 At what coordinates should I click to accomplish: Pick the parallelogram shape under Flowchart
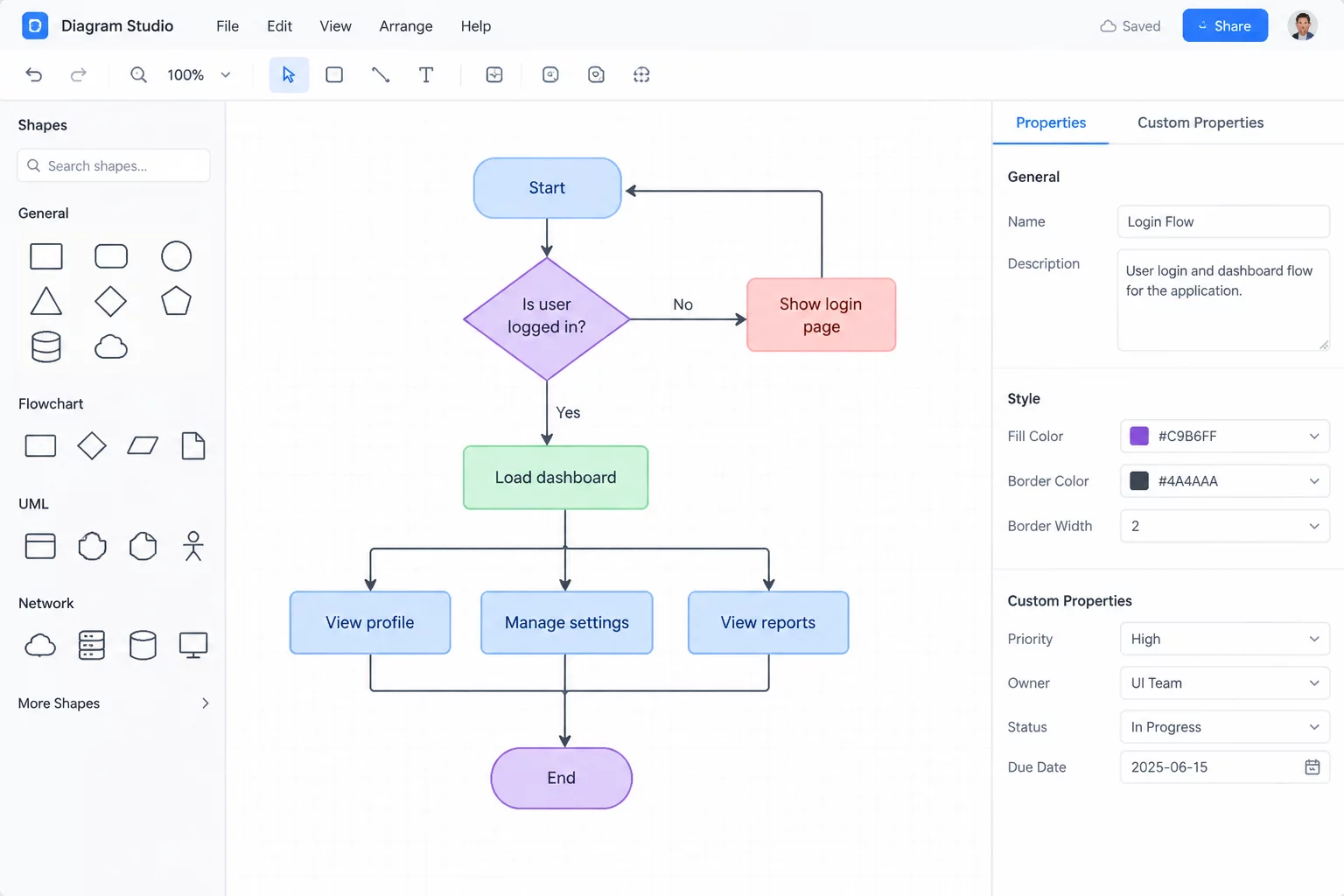click(x=143, y=446)
